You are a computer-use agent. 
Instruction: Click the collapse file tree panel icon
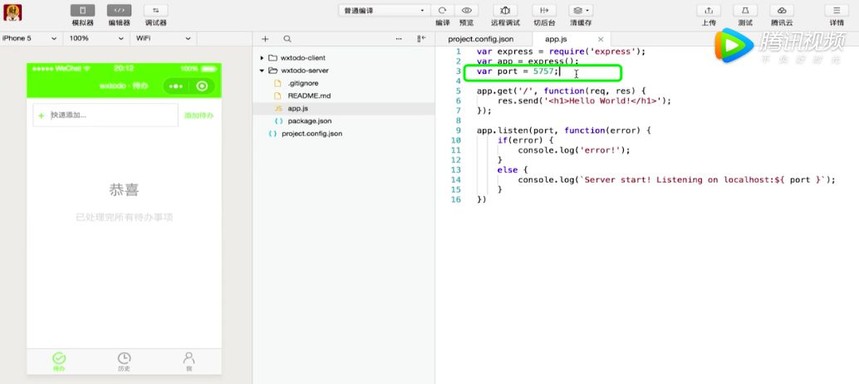421,39
